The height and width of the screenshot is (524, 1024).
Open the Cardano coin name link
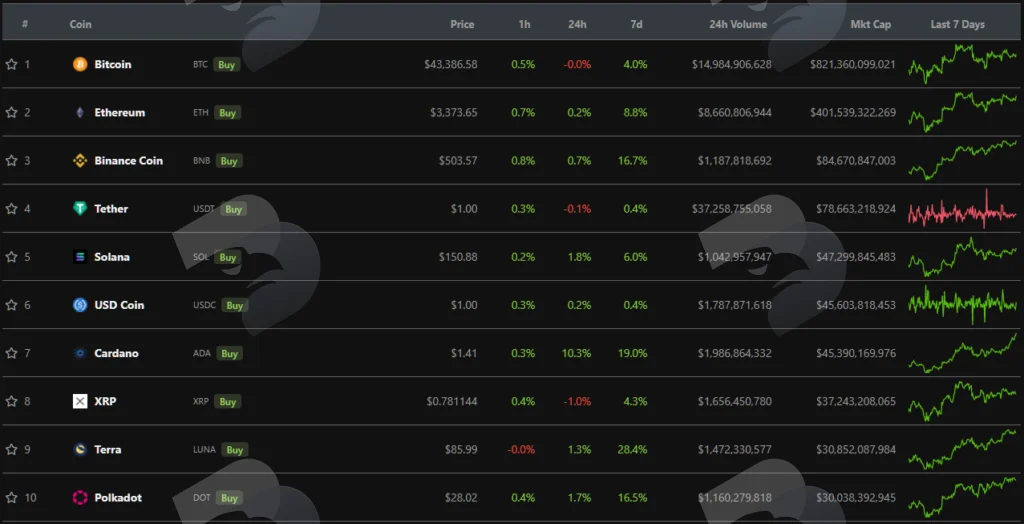pos(116,353)
